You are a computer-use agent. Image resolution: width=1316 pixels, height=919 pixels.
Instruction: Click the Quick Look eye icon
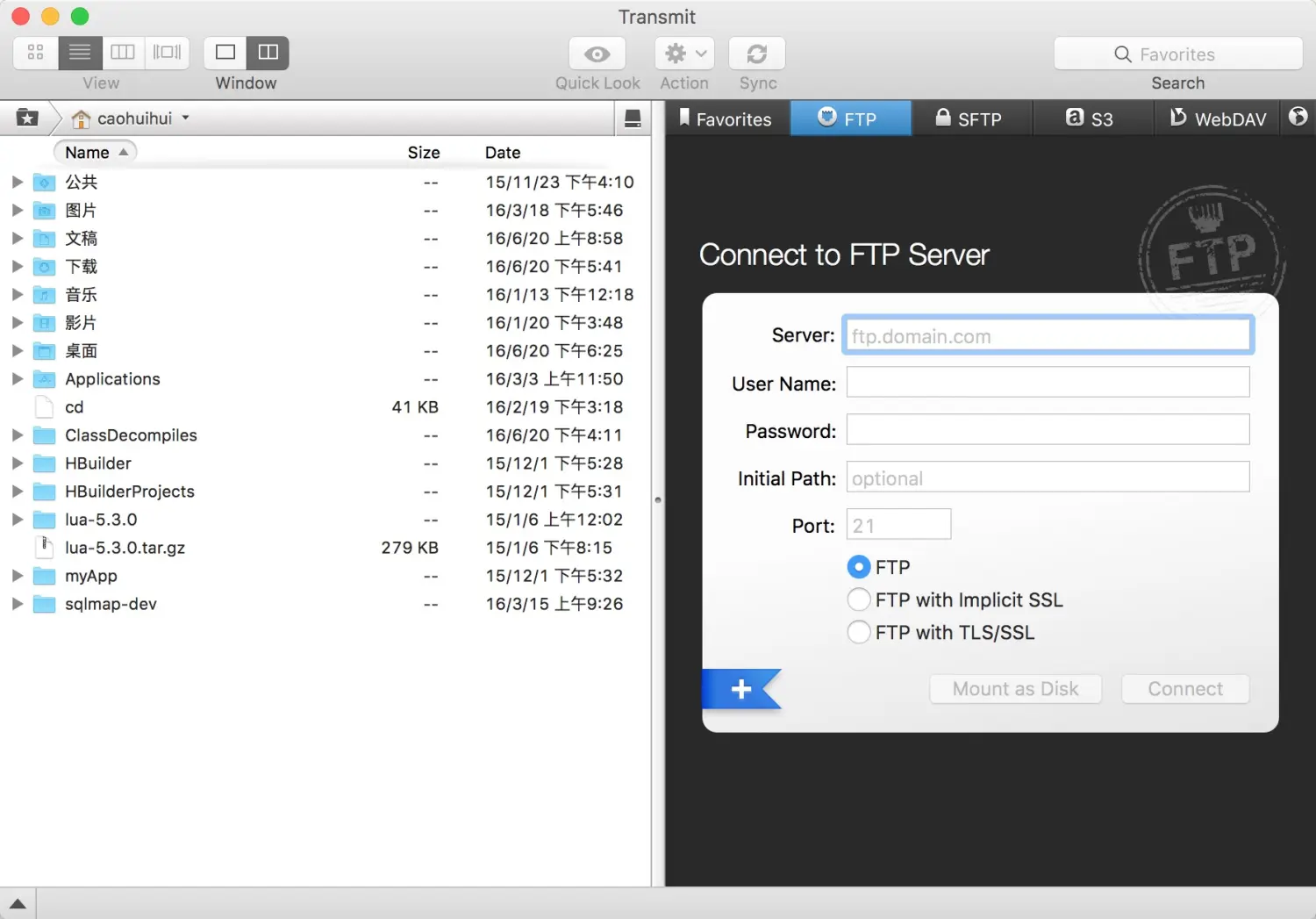[597, 54]
